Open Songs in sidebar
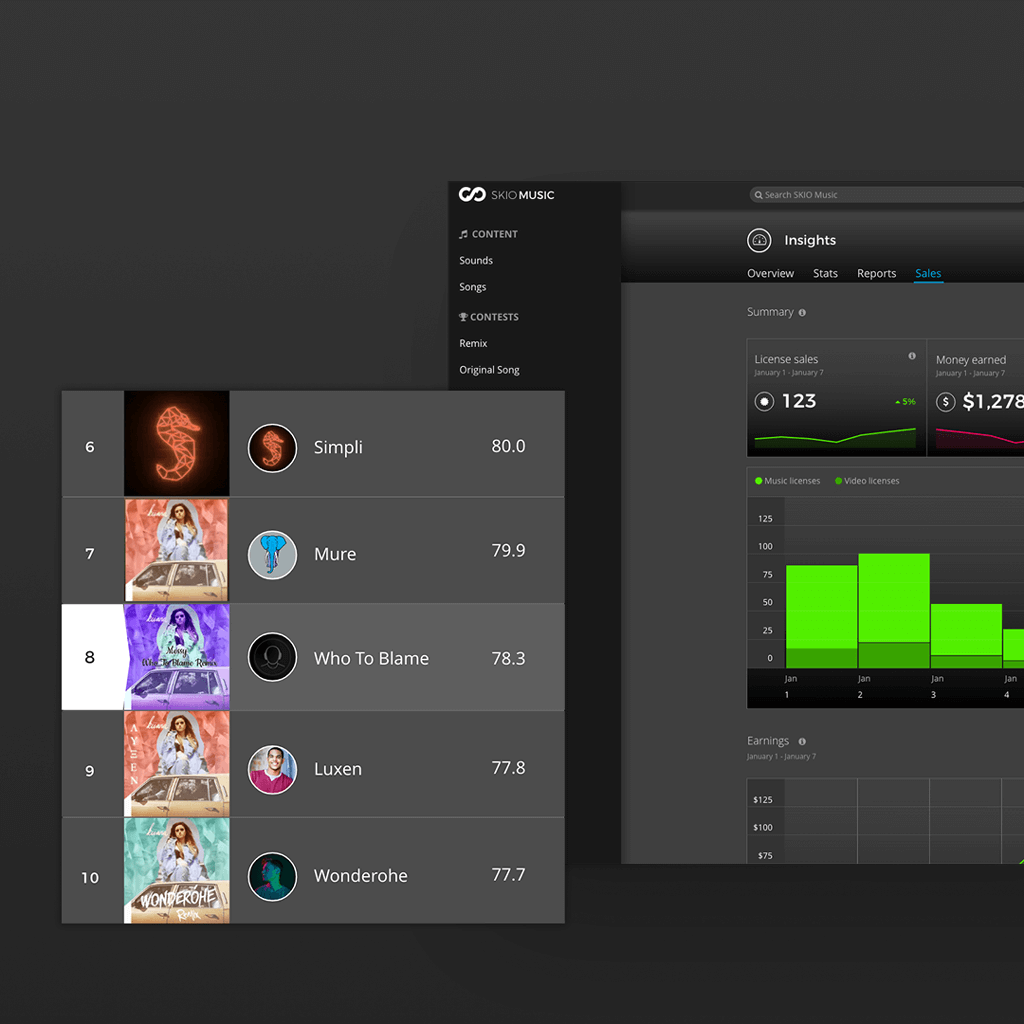Screen dimensions: 1024x1024 (472, 287)
